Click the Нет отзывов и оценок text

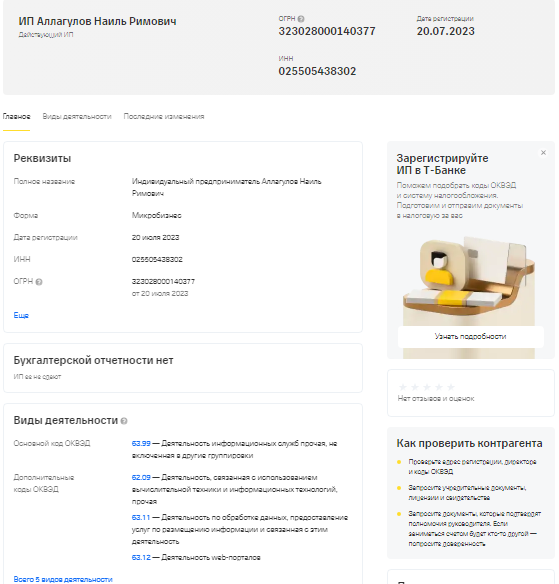[436, 399]
